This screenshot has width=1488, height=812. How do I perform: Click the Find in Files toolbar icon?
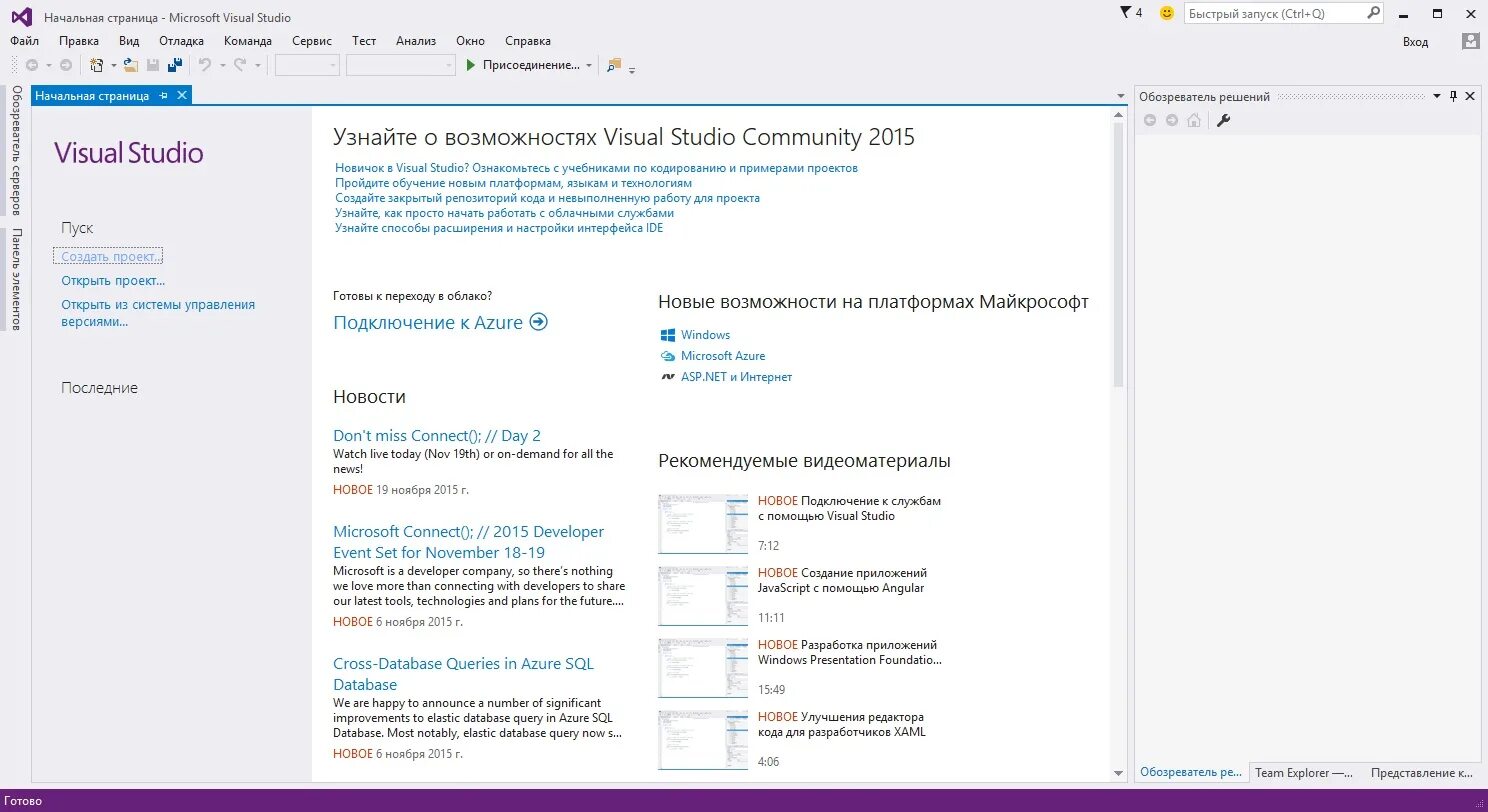pyautogui.click(x=614, y=65)
